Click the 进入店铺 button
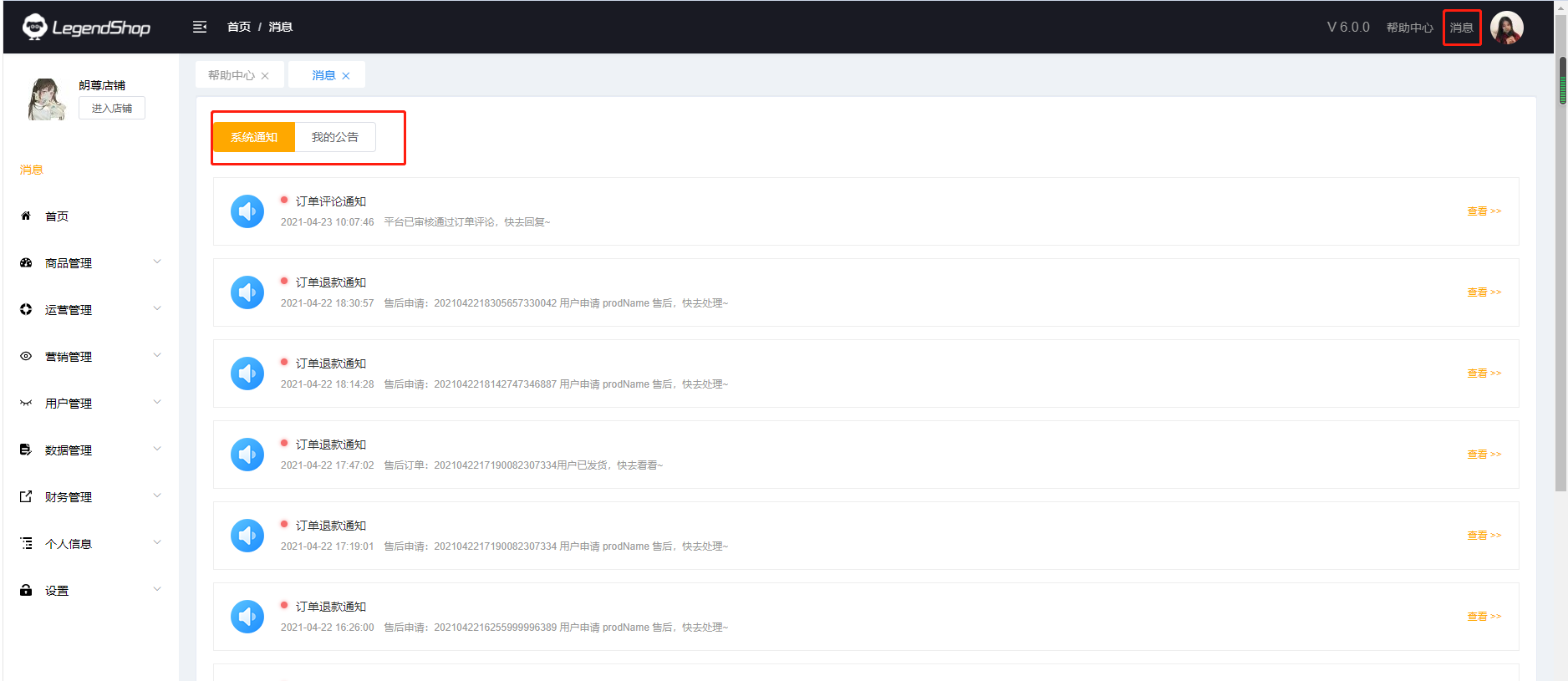 (x=112, y=109)
